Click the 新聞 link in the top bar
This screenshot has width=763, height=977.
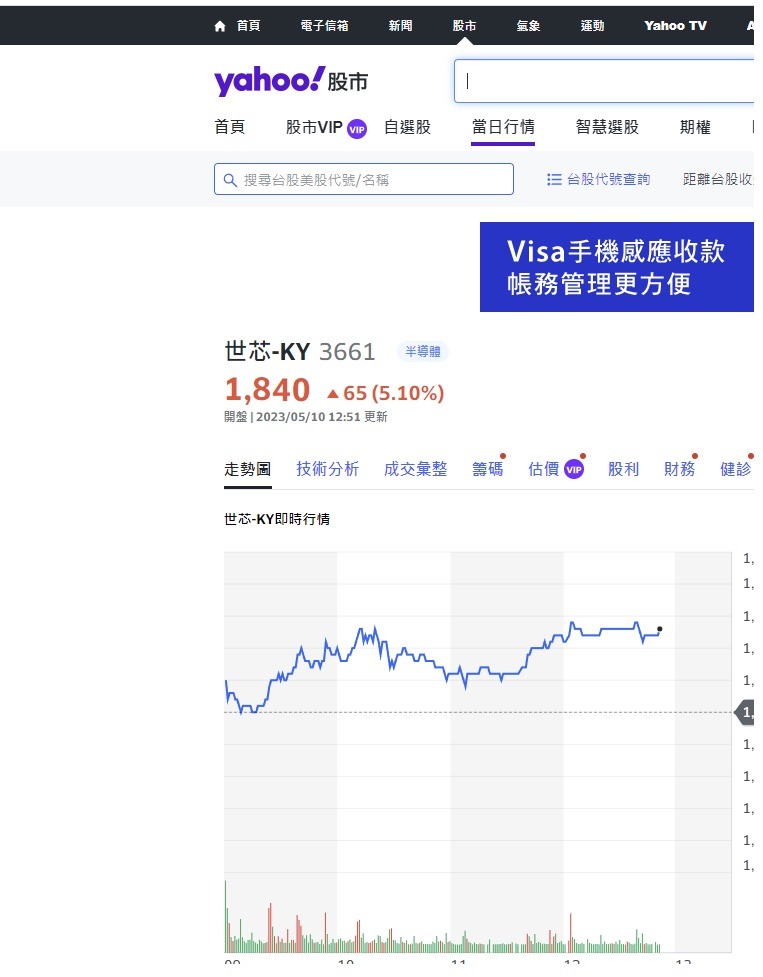[x=400, y=26]
